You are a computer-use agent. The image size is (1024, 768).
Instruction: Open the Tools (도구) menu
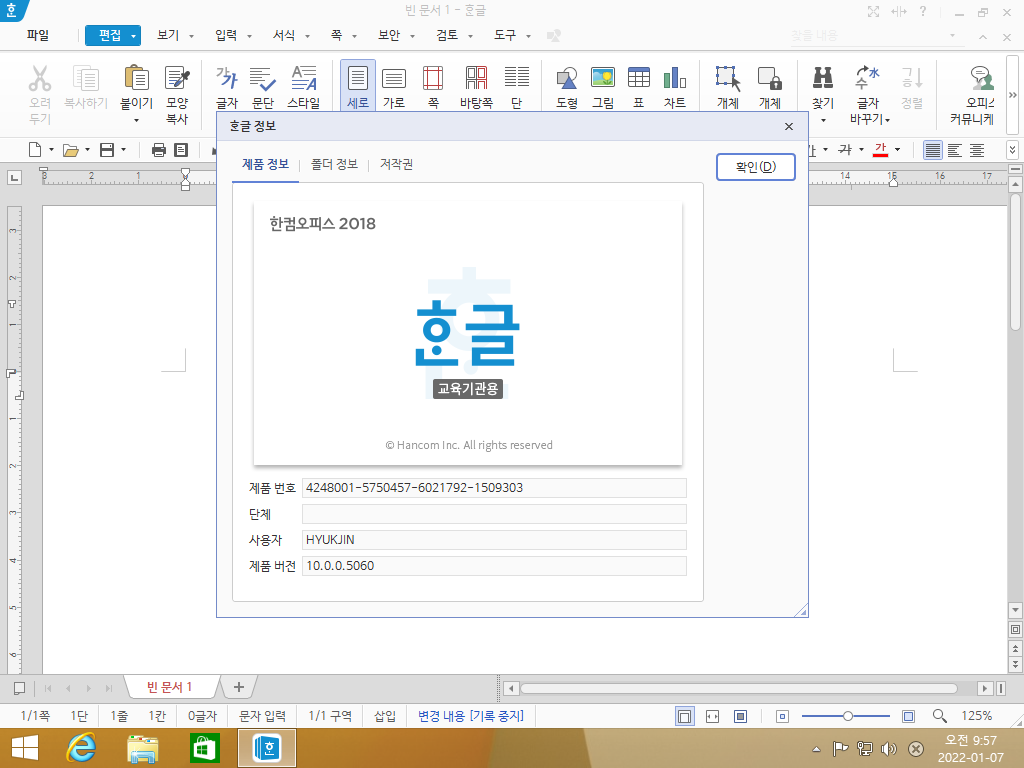(x=505, y=35)
